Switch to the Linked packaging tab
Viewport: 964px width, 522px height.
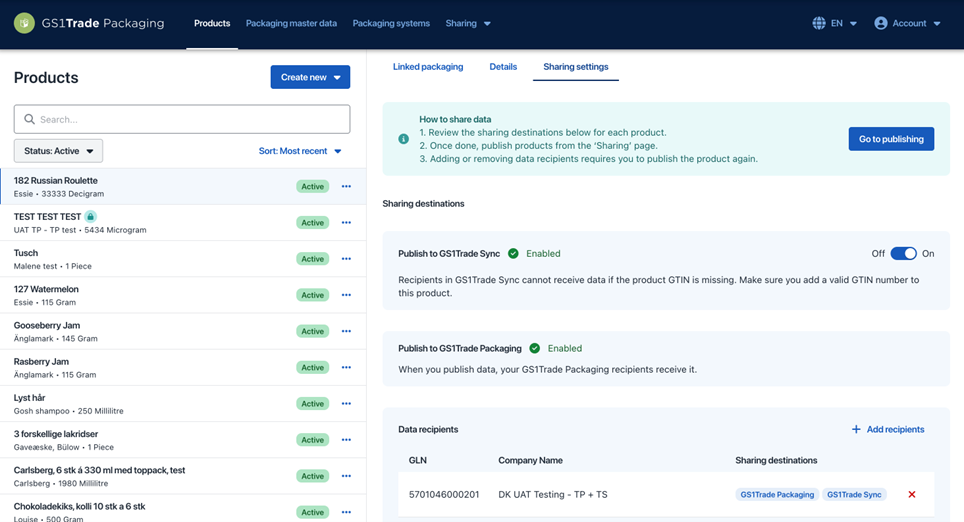pos(428,66)
